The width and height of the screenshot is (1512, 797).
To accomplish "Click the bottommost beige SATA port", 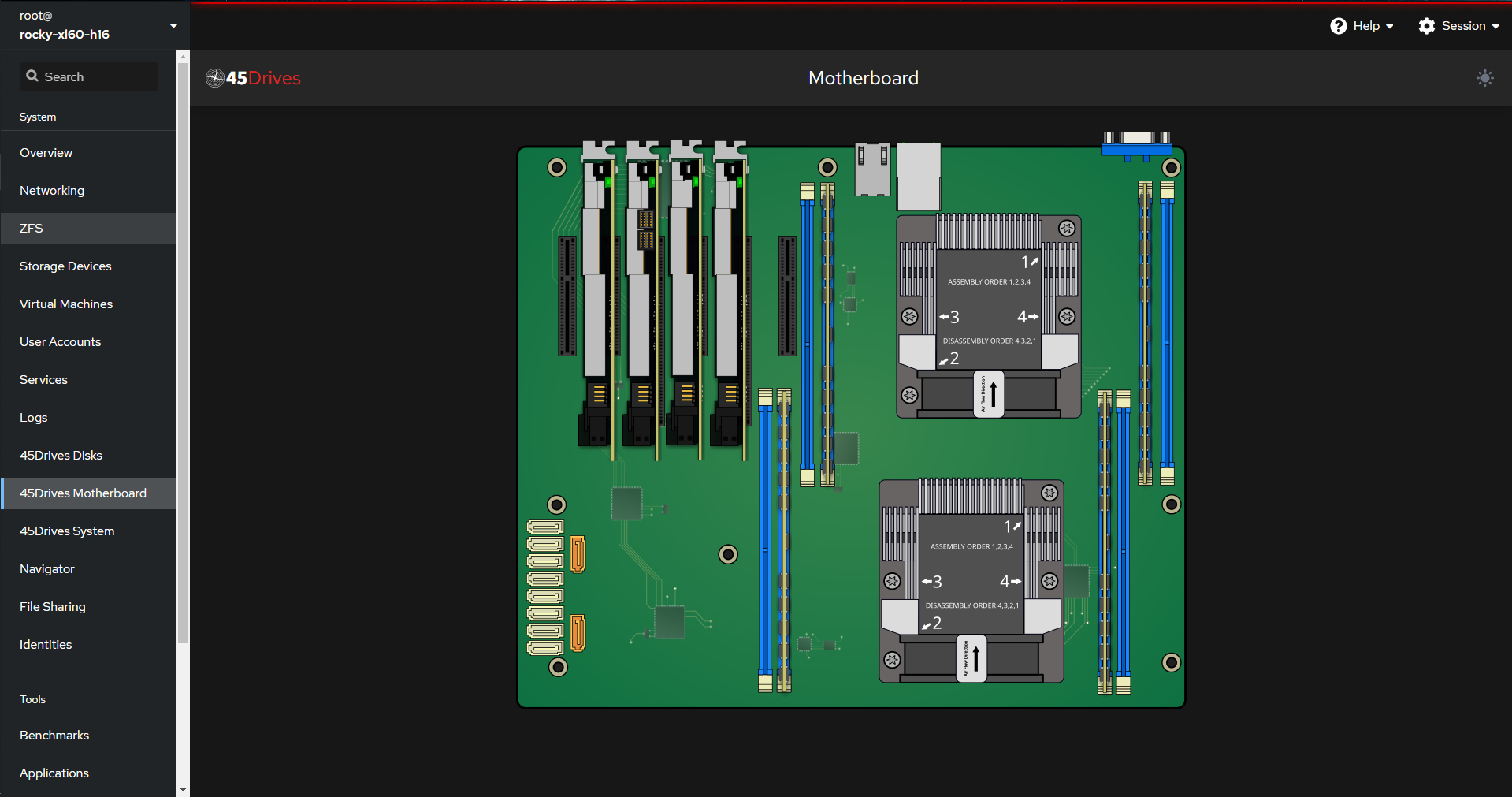I will coord(545,648).
